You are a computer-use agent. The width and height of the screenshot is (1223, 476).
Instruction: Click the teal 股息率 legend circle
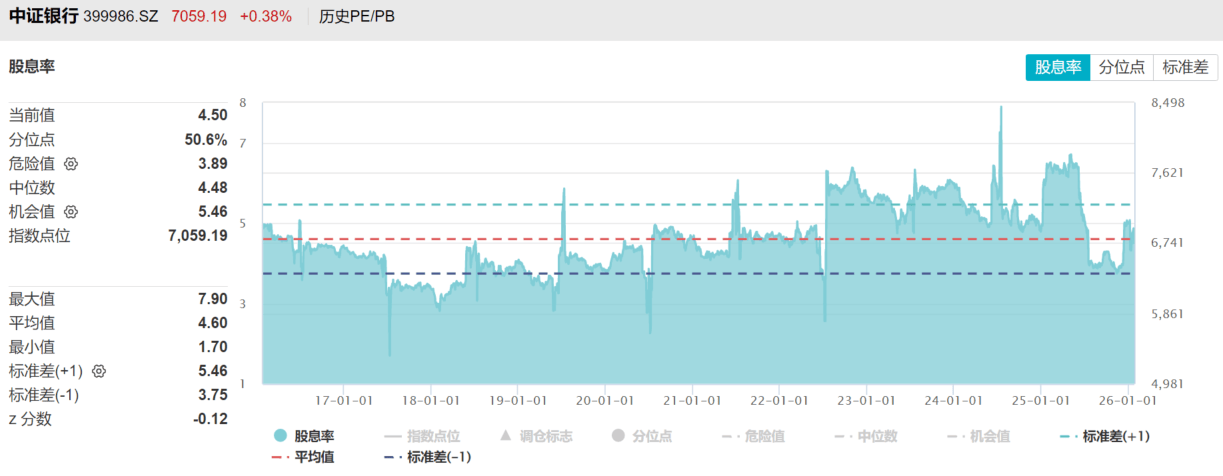280,436
